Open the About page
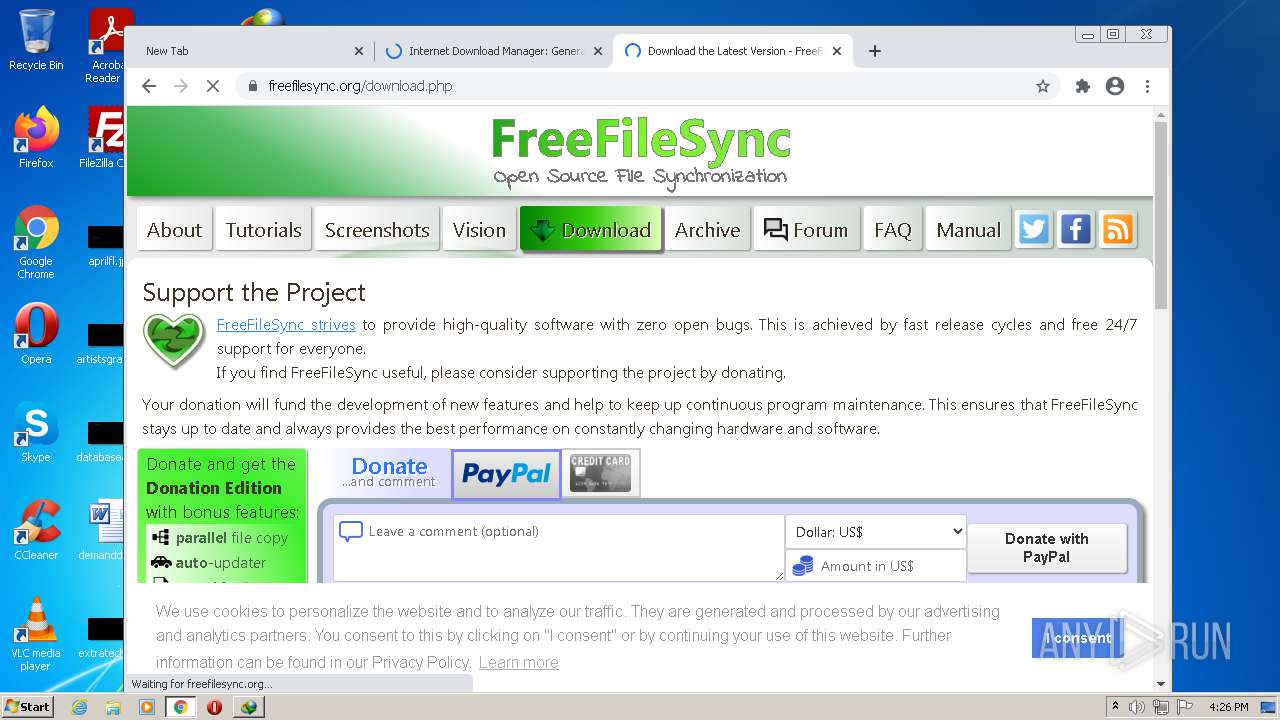This screenshot has width=1280, height=720. click(174, 230)
